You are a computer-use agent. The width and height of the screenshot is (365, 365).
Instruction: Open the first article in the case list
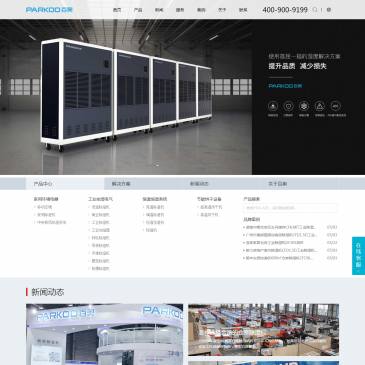click(280, 227)
